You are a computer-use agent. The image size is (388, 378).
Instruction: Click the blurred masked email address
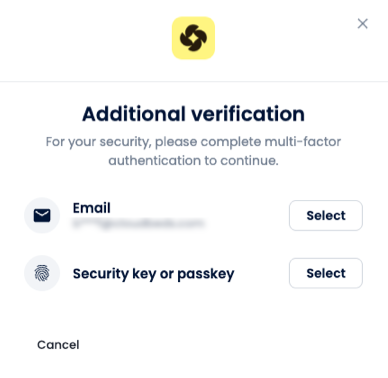[138, 223]
